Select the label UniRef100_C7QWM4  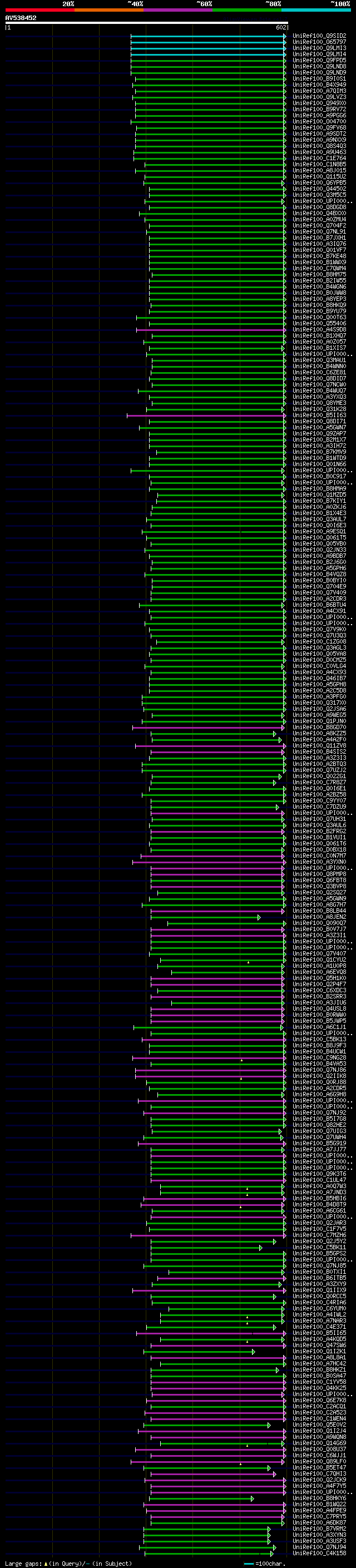click(x=319, y=269)
